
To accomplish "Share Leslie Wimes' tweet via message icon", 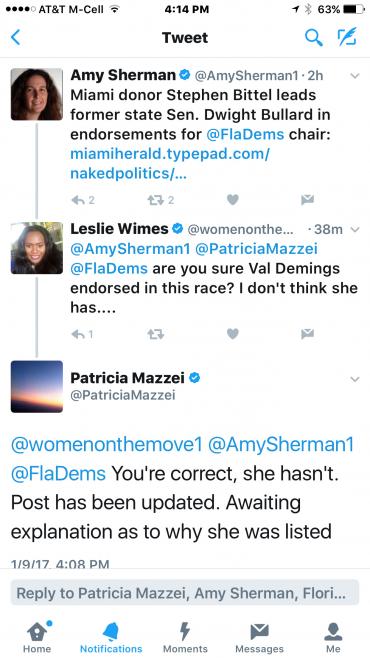I will click(x=307, y=334).
